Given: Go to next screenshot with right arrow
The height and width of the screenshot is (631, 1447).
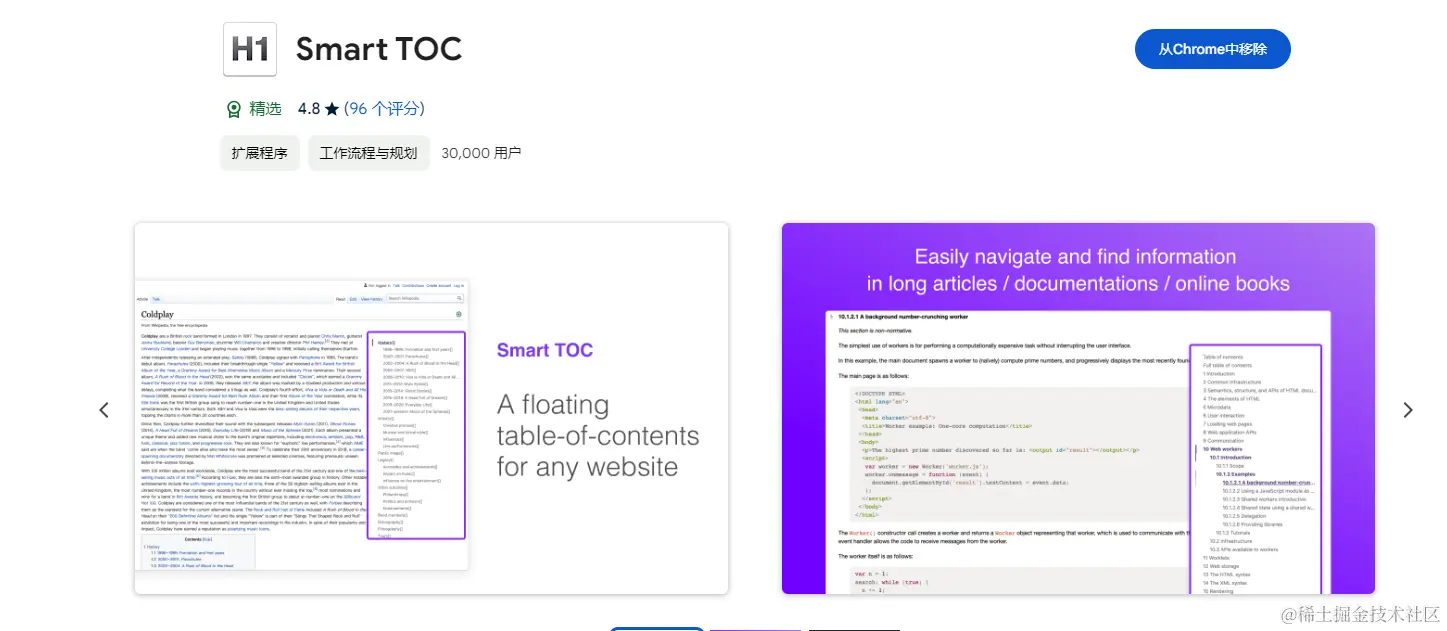Looking at the screenshot, I should 1408,410.
